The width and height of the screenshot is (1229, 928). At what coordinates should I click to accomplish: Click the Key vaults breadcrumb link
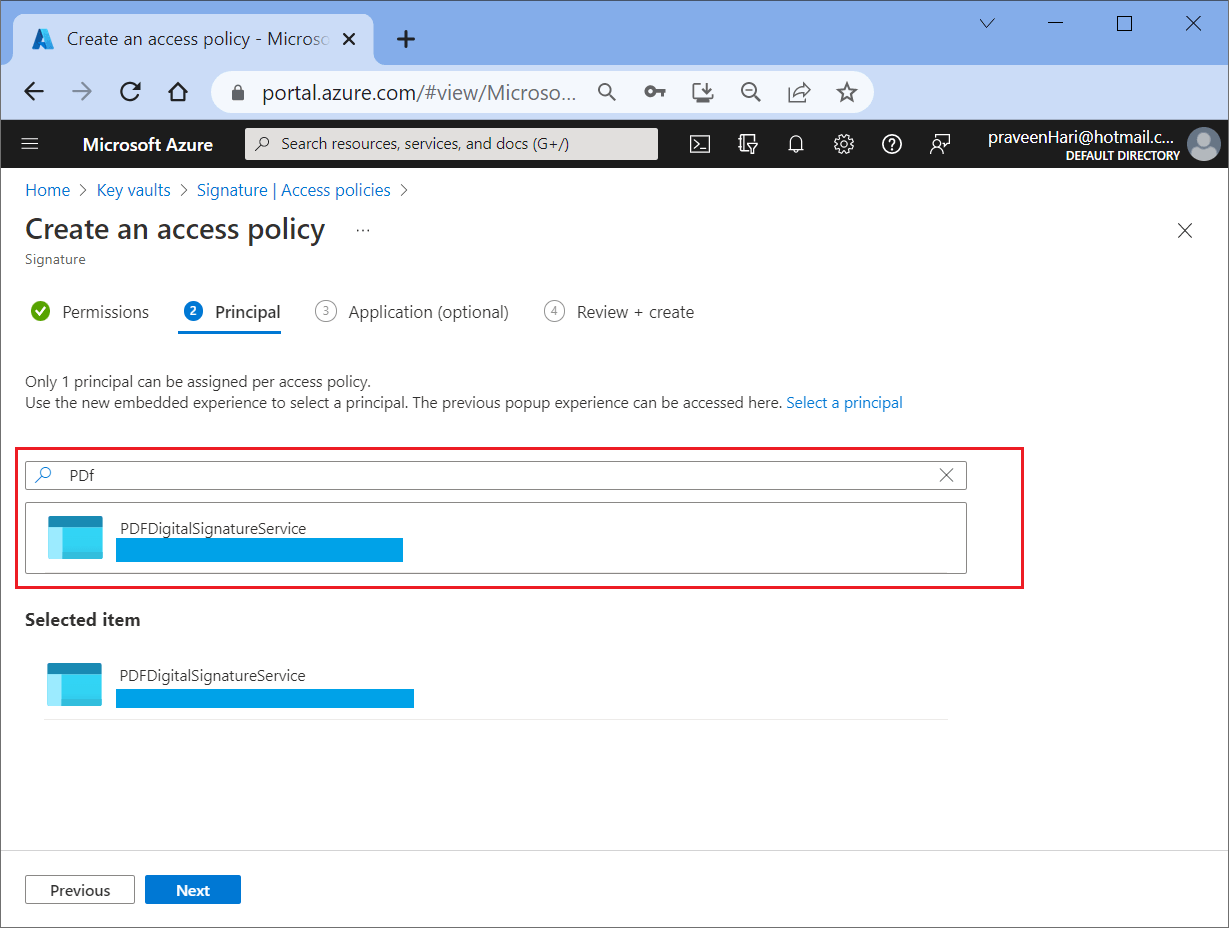[x=134, y=190]
